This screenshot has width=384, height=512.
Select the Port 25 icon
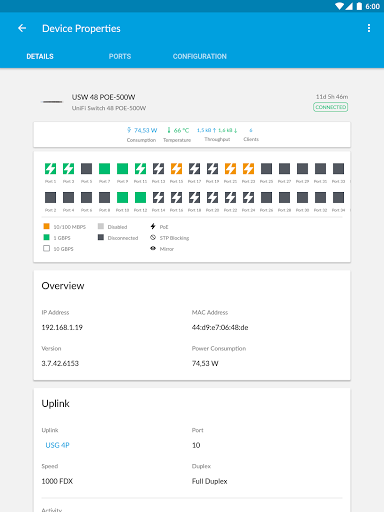pyautogui.click(x=266, y=169)
